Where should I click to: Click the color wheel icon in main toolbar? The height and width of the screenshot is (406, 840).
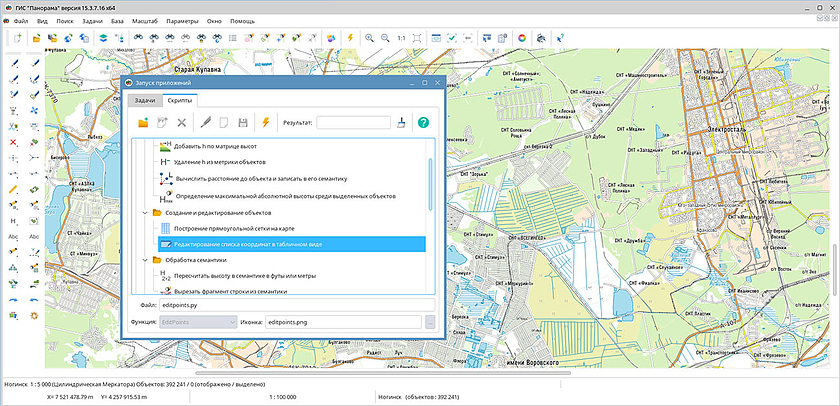point(521,38)
